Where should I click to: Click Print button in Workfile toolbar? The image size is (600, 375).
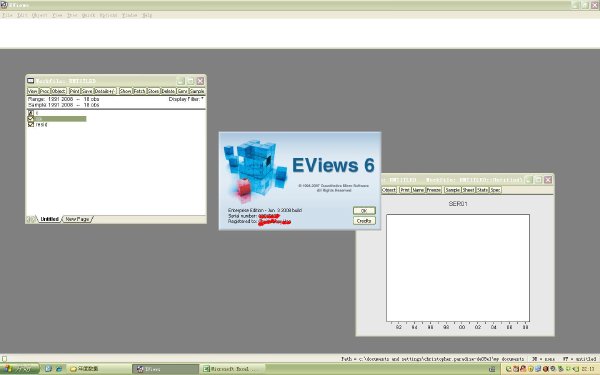point(75,91)
